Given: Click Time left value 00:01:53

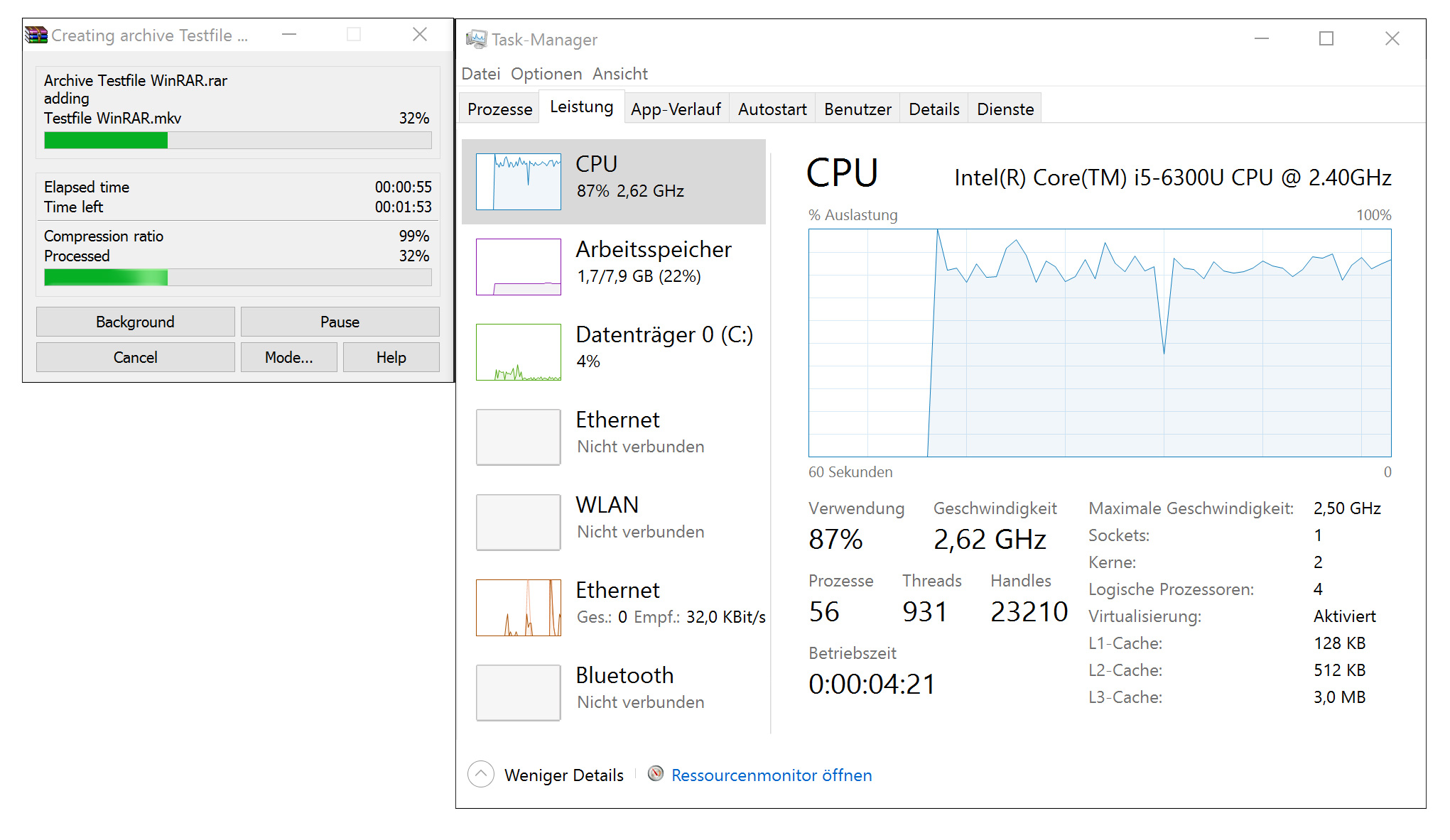Looking at the screenshot, I should click(x=404, y=207).
